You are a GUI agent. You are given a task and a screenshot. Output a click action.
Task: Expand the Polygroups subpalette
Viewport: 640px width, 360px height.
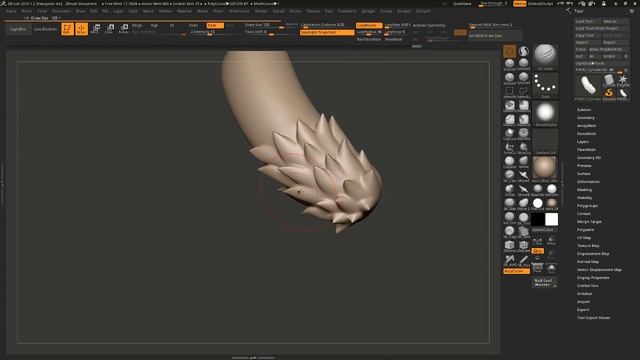(x=587, y=206)
